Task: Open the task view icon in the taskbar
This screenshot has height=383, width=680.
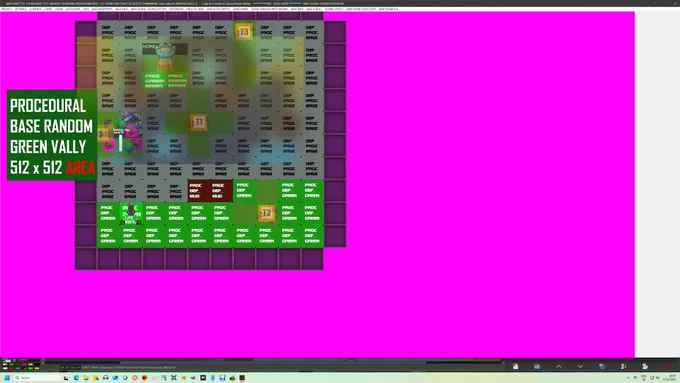Action: click(66, 378)
